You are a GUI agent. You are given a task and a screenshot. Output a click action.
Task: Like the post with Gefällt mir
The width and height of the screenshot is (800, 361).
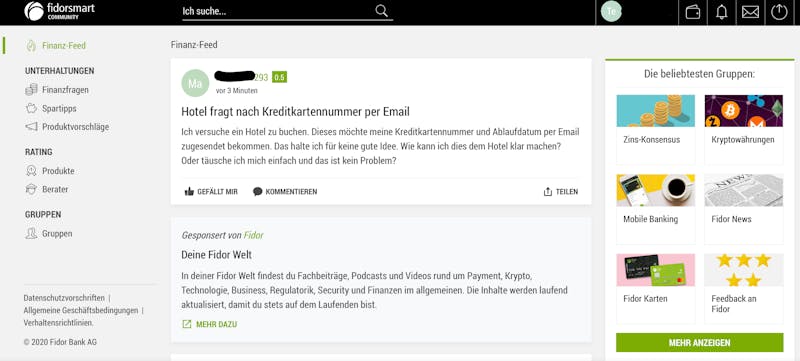211,192
